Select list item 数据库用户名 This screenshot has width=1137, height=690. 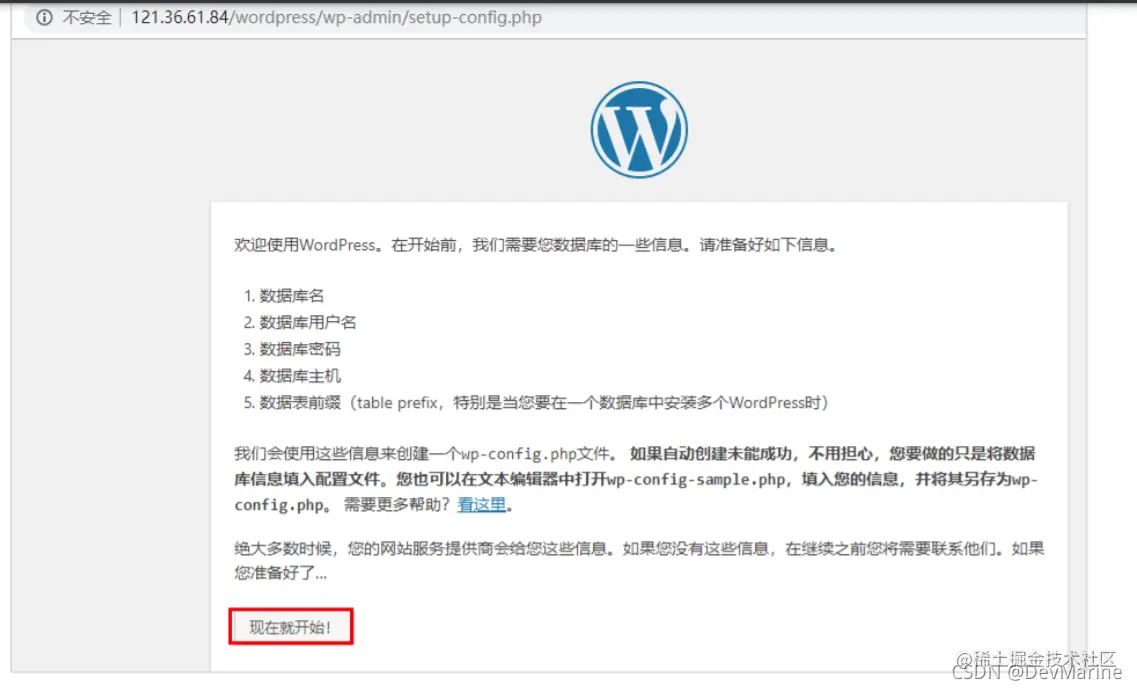click(307, 323)
